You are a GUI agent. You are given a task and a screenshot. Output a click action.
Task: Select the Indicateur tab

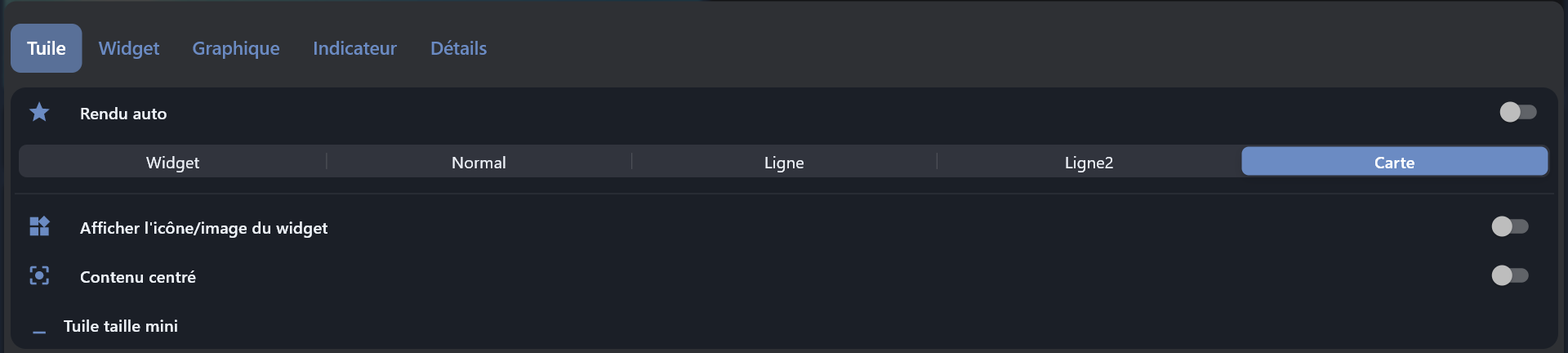354,48
